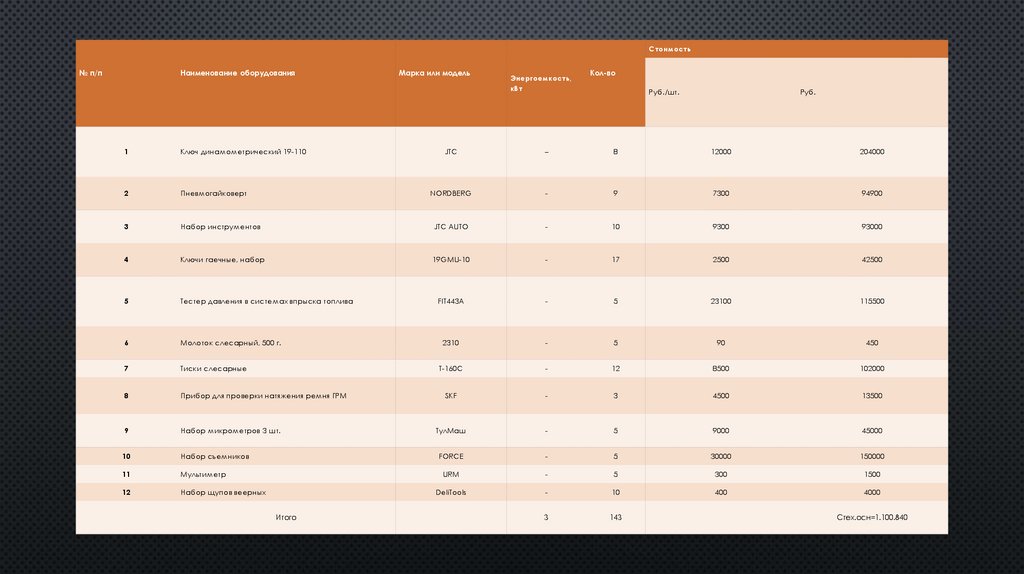
Task: Click the 'Итого' total row label
Action: (285, 517)
